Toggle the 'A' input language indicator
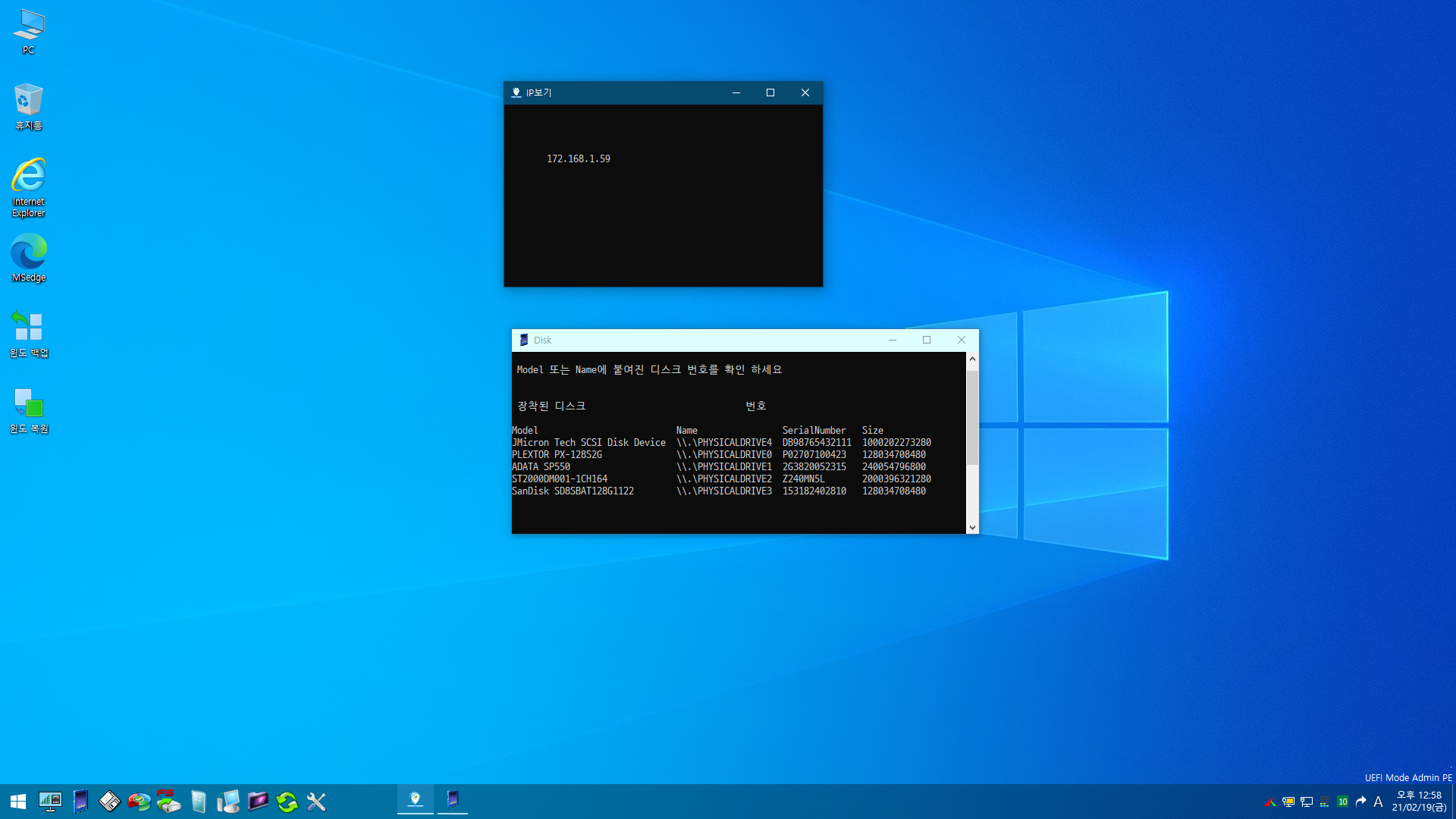Screen dimensions: 1456x819 [x=1379, y=802]
